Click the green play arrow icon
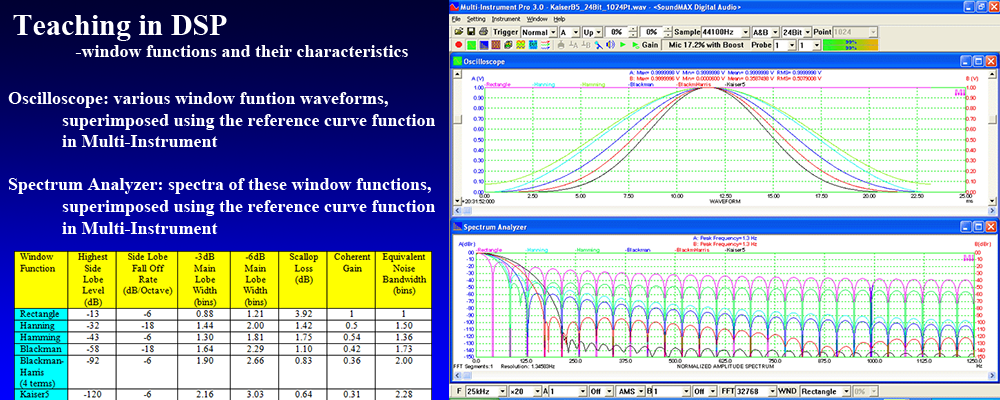 pyautogui.click(x=622, y=45)
